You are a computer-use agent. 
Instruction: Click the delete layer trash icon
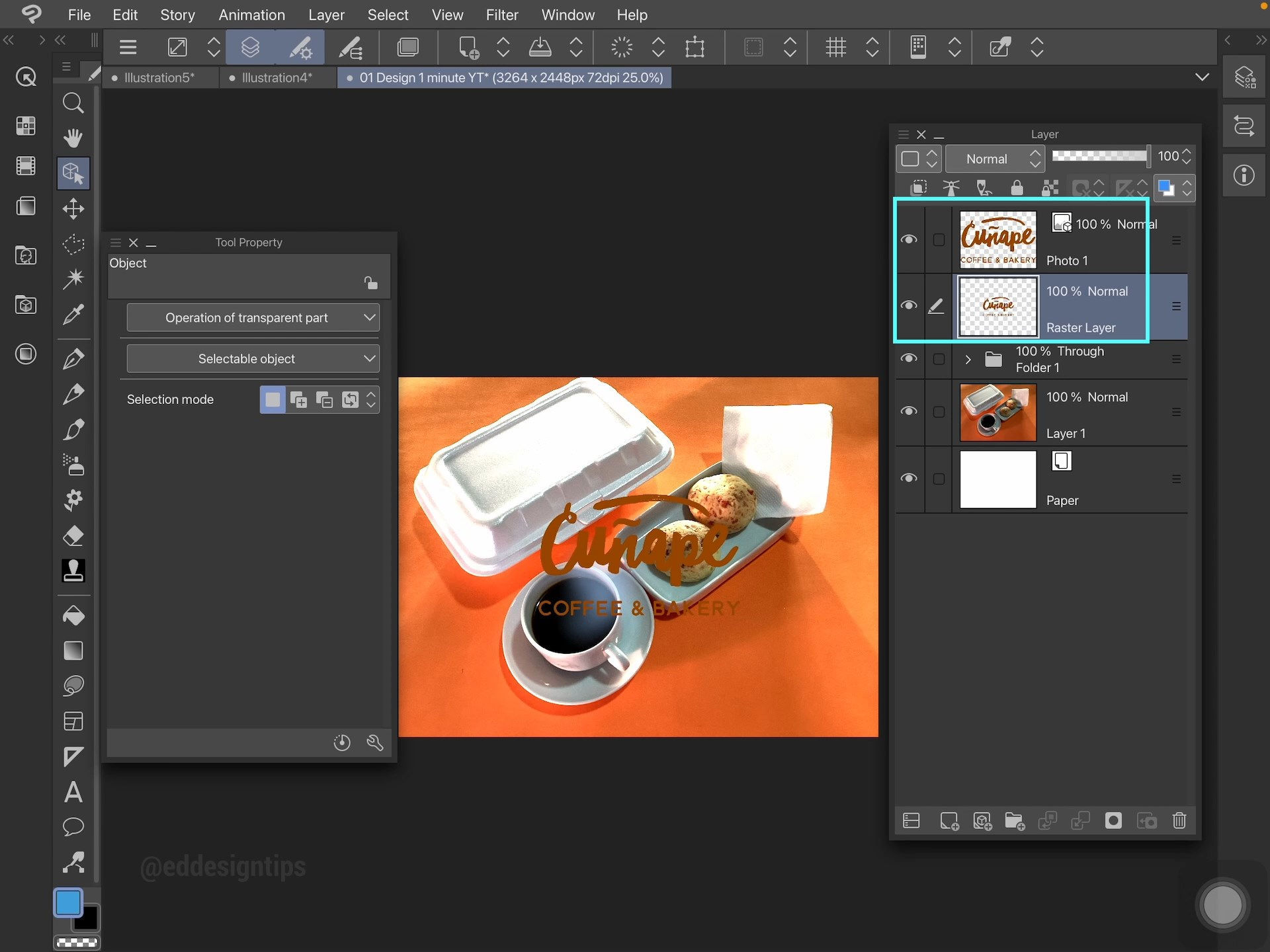point(1179,821)
